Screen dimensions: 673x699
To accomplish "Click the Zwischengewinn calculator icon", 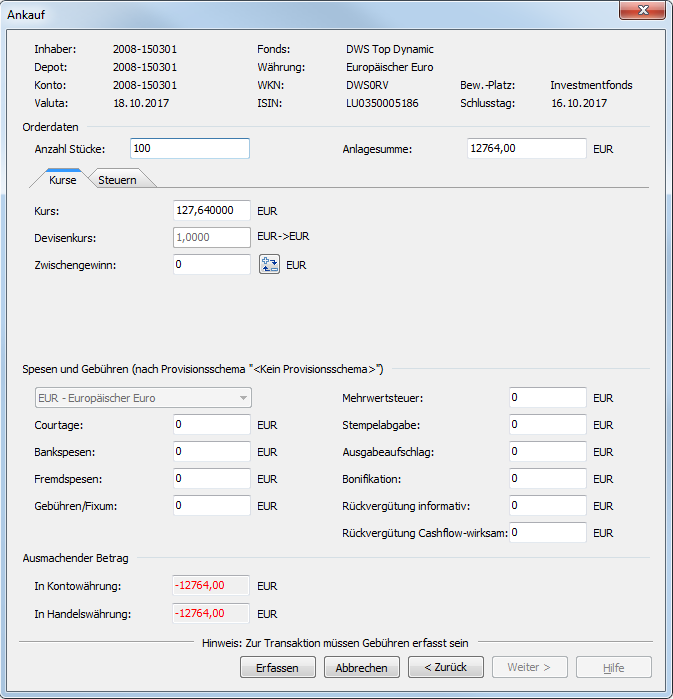I will tap(269, 265).
